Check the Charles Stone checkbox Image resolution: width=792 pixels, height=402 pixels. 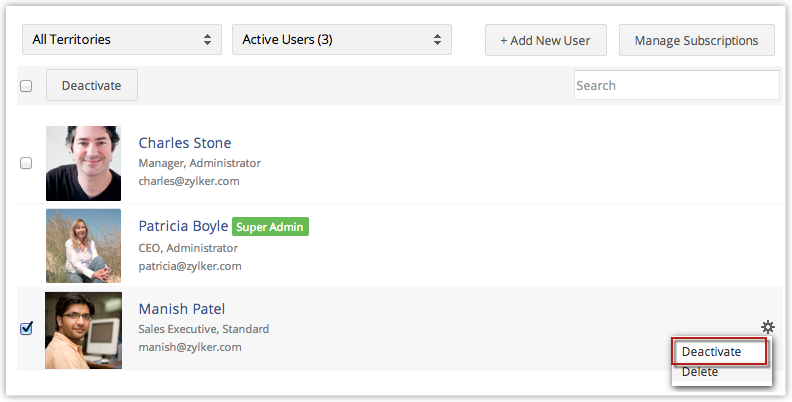[x=26, y=163]
